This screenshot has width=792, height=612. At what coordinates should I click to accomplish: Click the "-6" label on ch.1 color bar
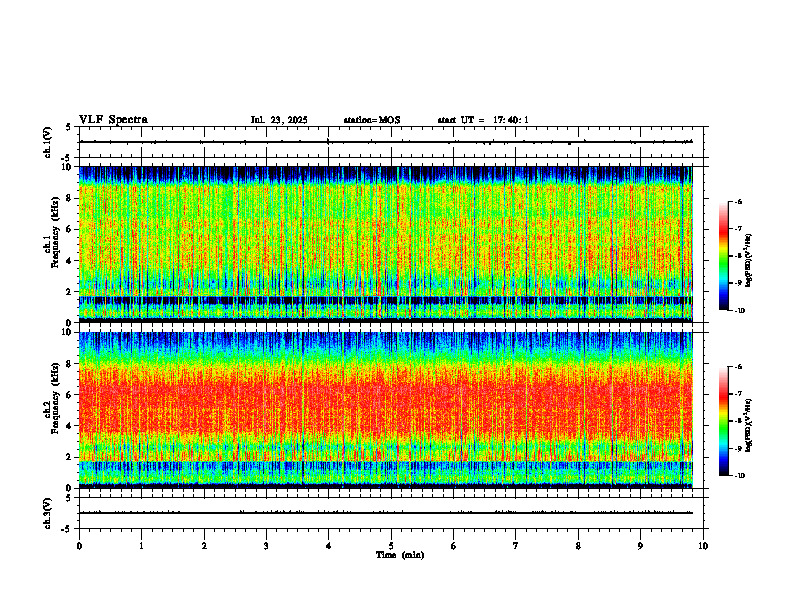738,202
